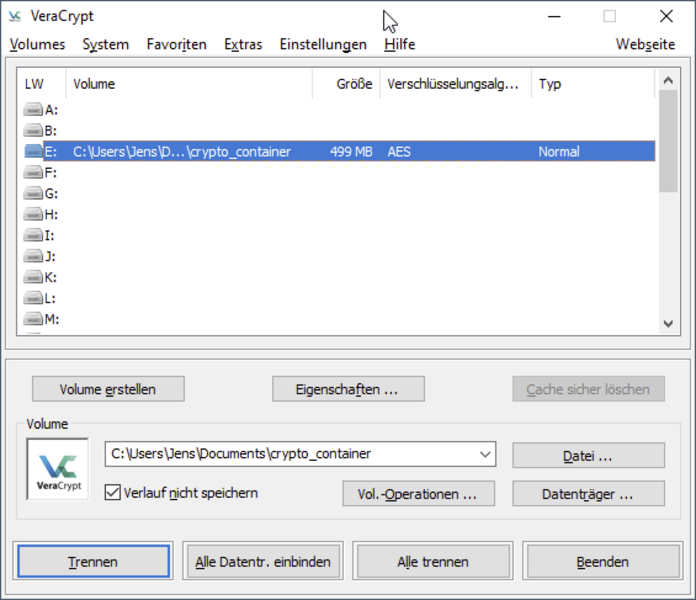Open the Webseite link in menu bar
This screenshot has width=696, height=600.
645,44
